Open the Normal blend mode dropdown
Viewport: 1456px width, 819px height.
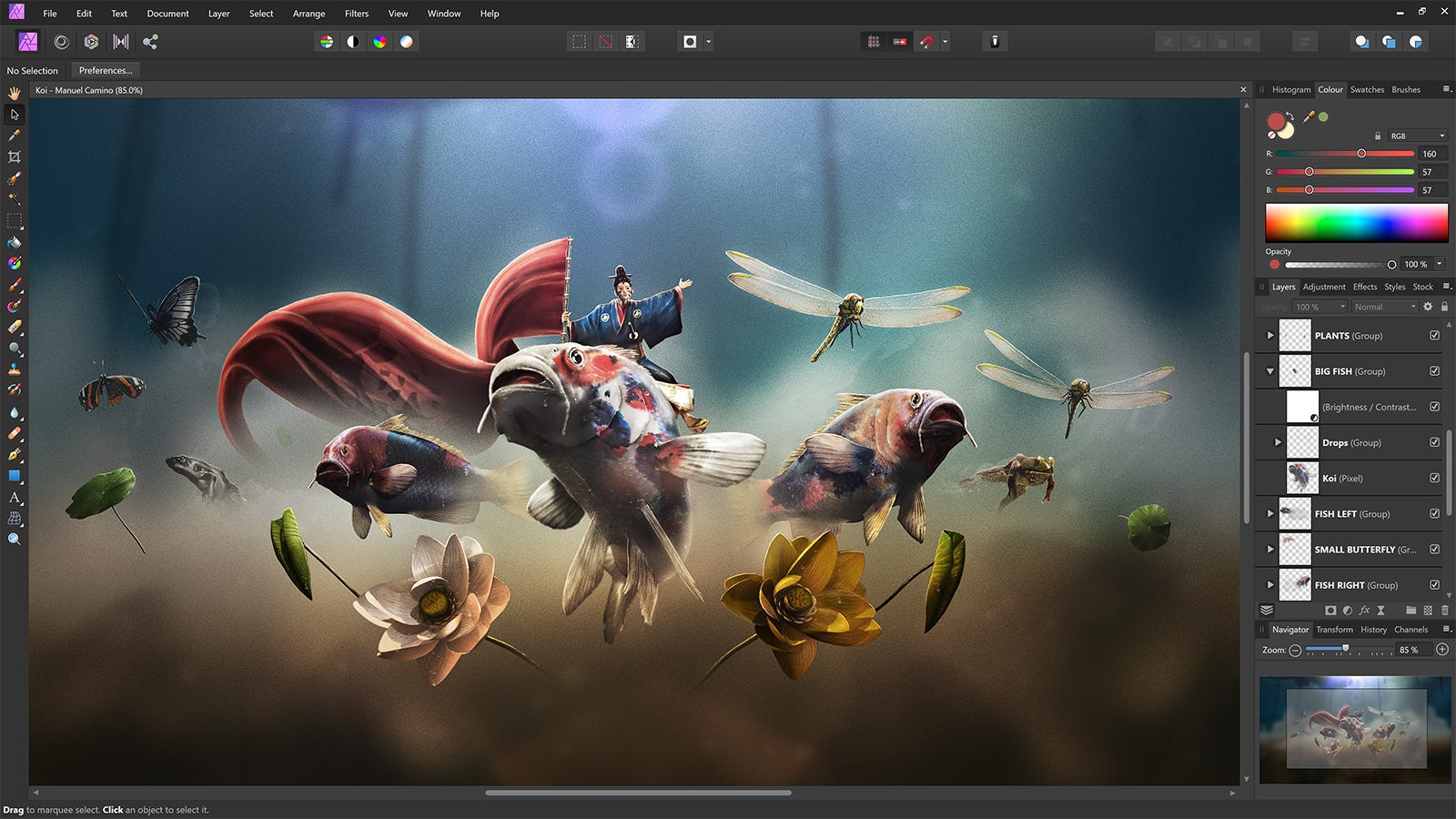tap(1384, 307)
